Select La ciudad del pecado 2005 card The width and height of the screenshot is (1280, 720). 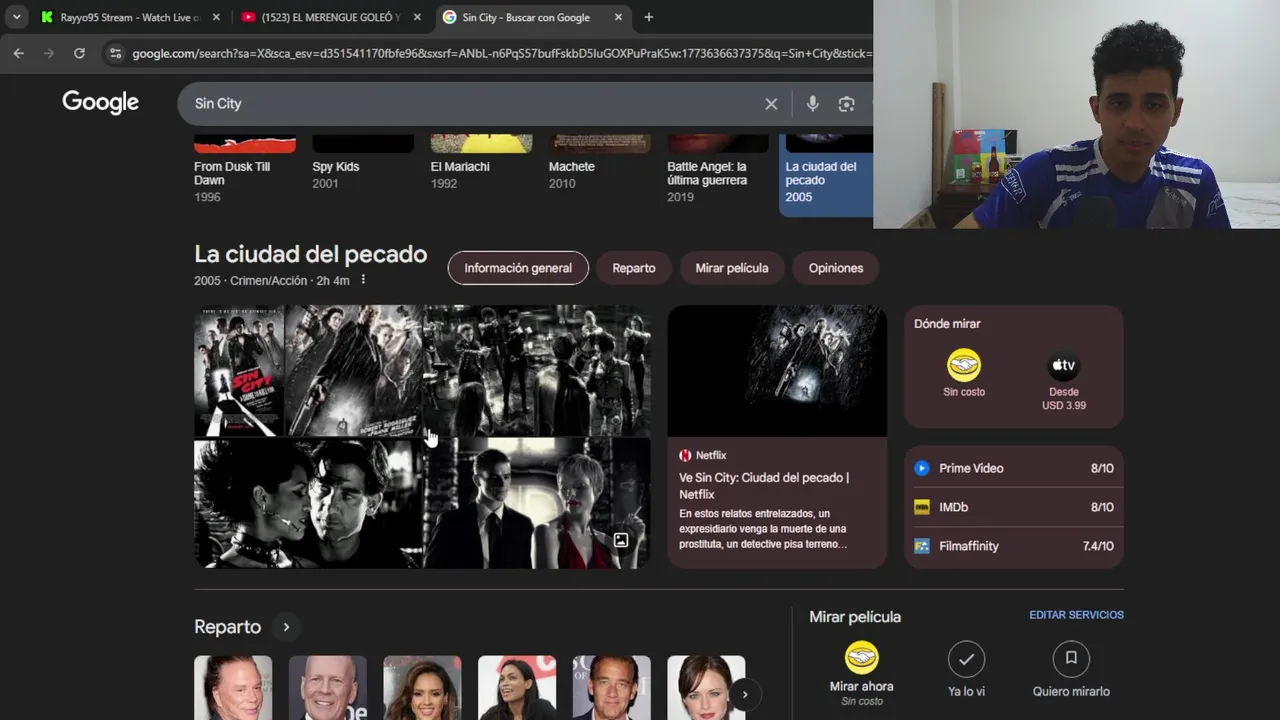(x=826, y=175)
